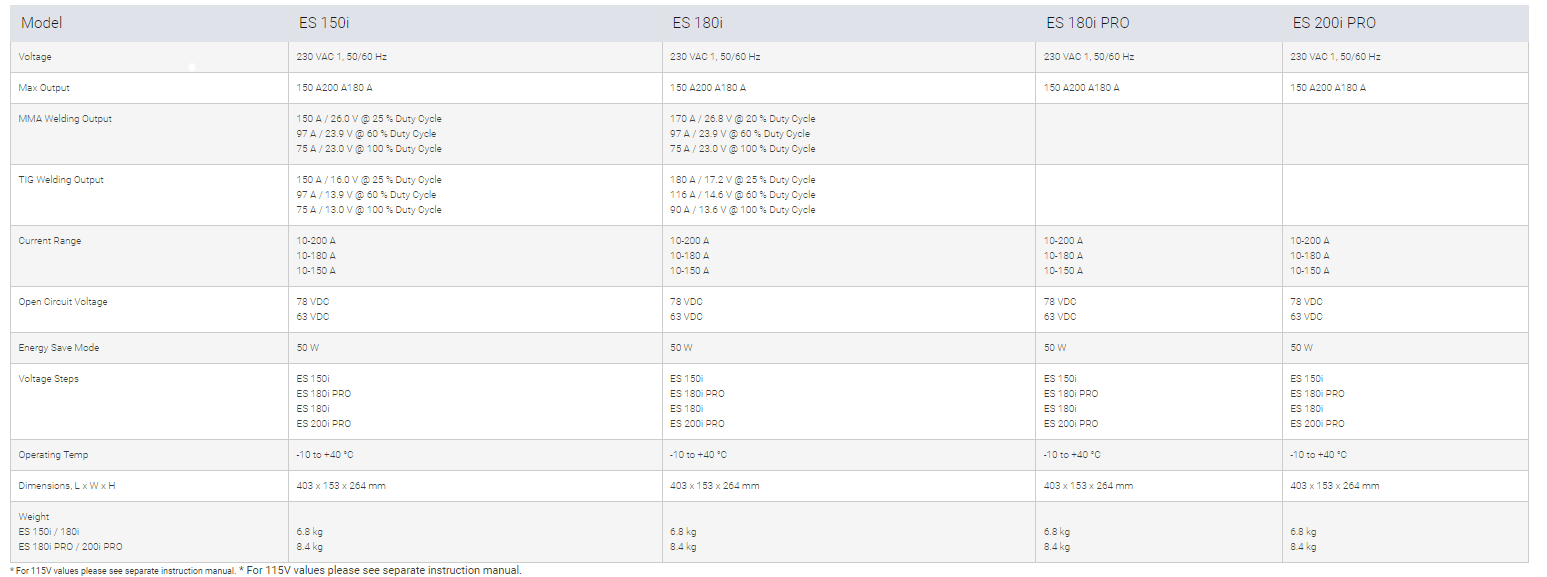The height and width of the screenshot is (577, 1547).
Task: Click the ES 200i PRO column header
Action: coord(1333,23)
